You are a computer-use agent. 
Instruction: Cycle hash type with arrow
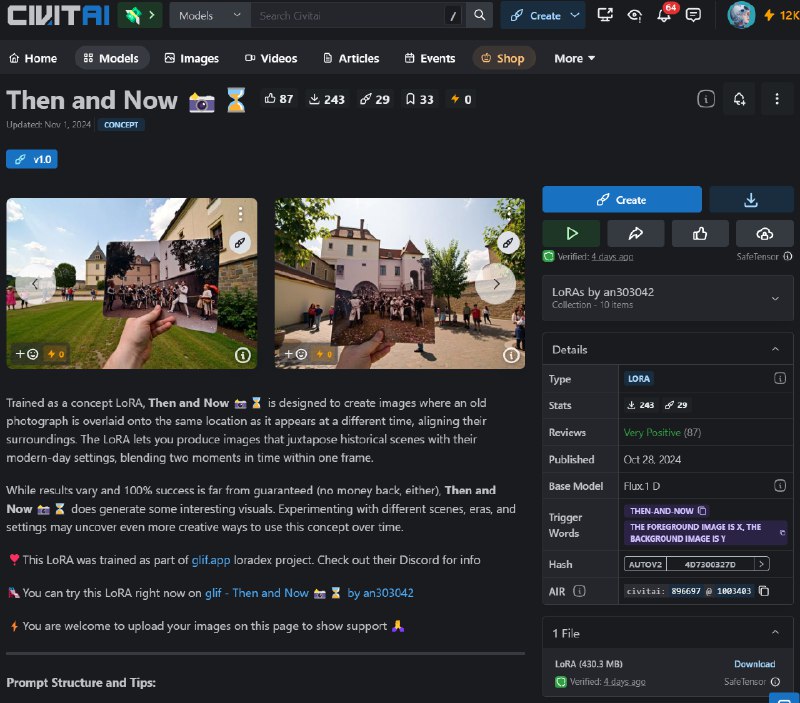tap(761, 564)
